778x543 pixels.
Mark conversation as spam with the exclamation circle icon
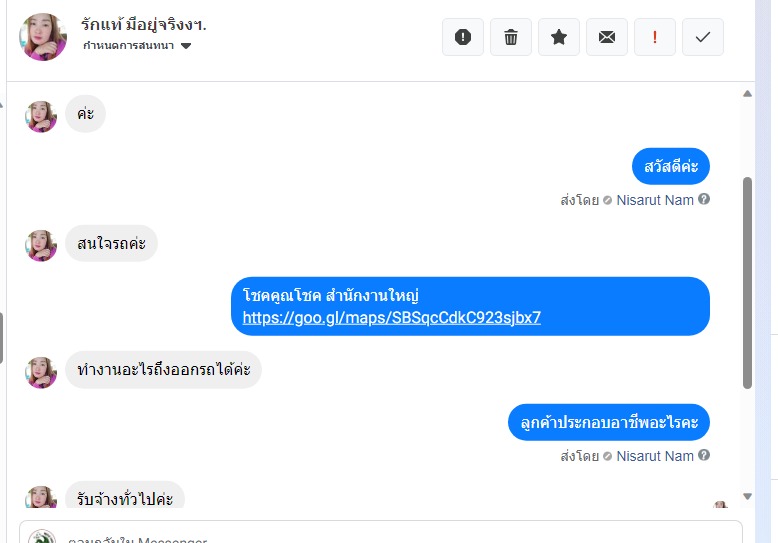(462, 37)
